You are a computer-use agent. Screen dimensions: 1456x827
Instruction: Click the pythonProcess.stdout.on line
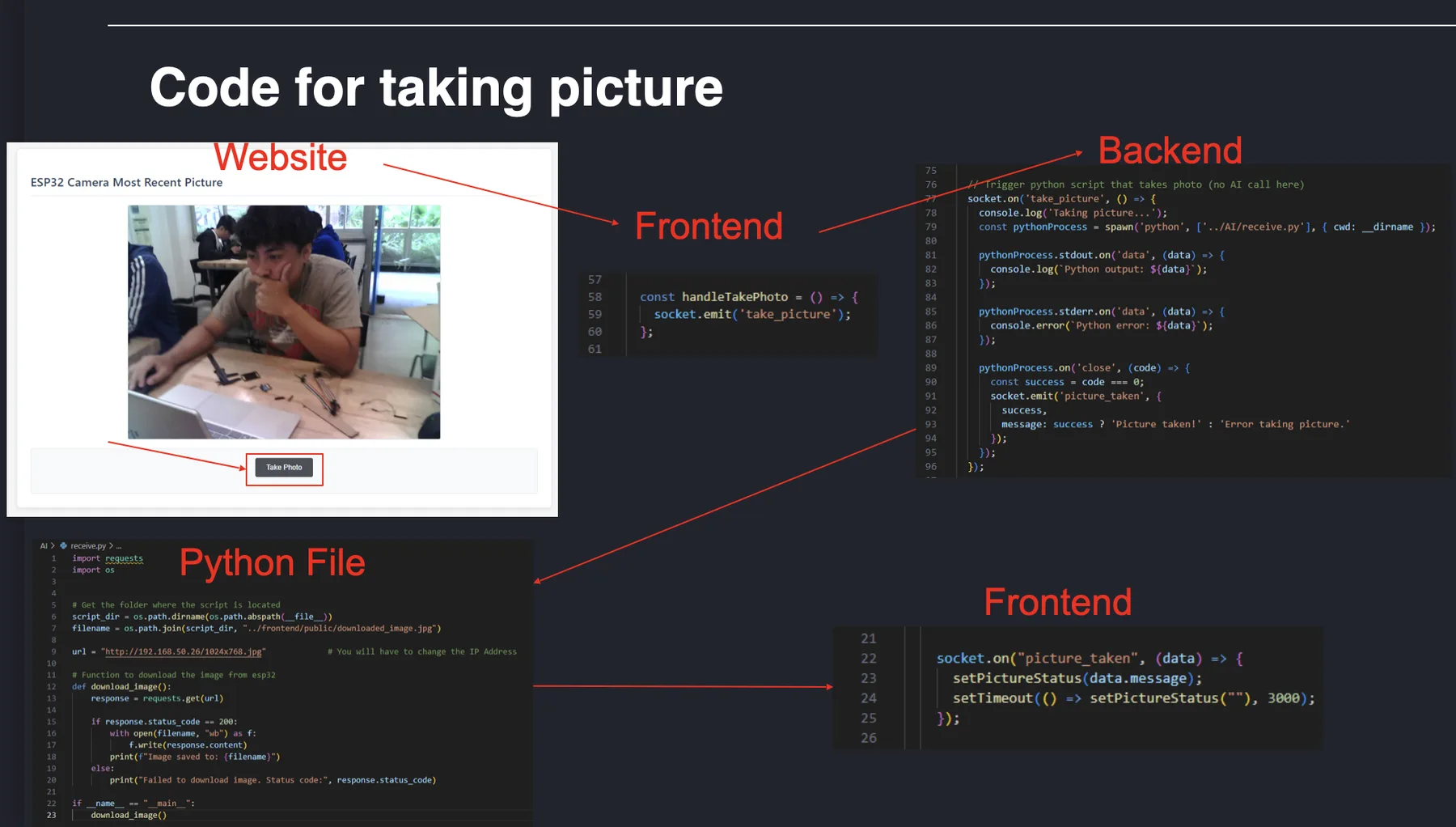coord(1102,255)
